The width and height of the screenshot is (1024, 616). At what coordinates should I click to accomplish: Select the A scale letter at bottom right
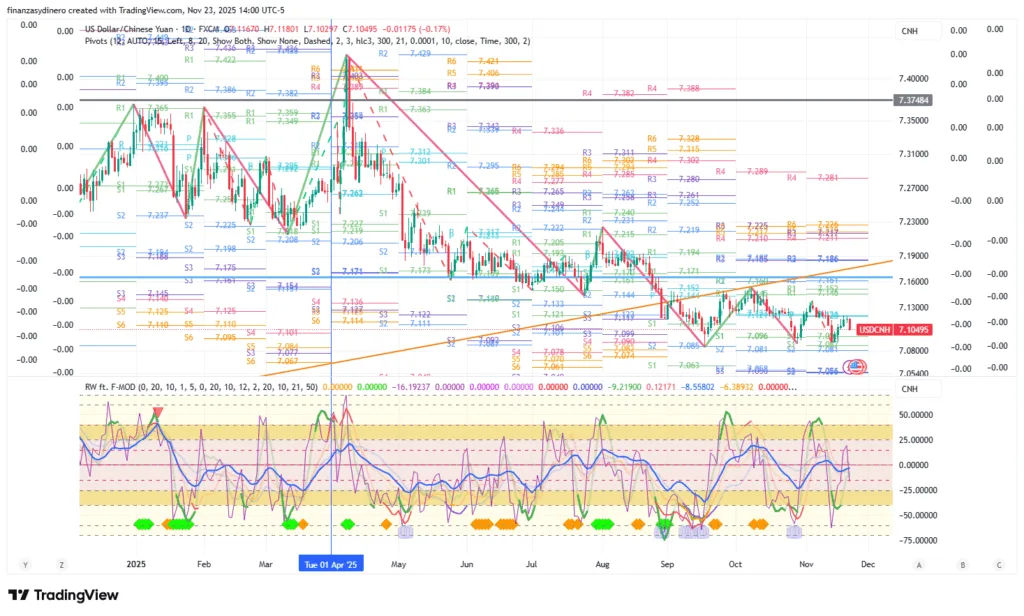[935, 564]
